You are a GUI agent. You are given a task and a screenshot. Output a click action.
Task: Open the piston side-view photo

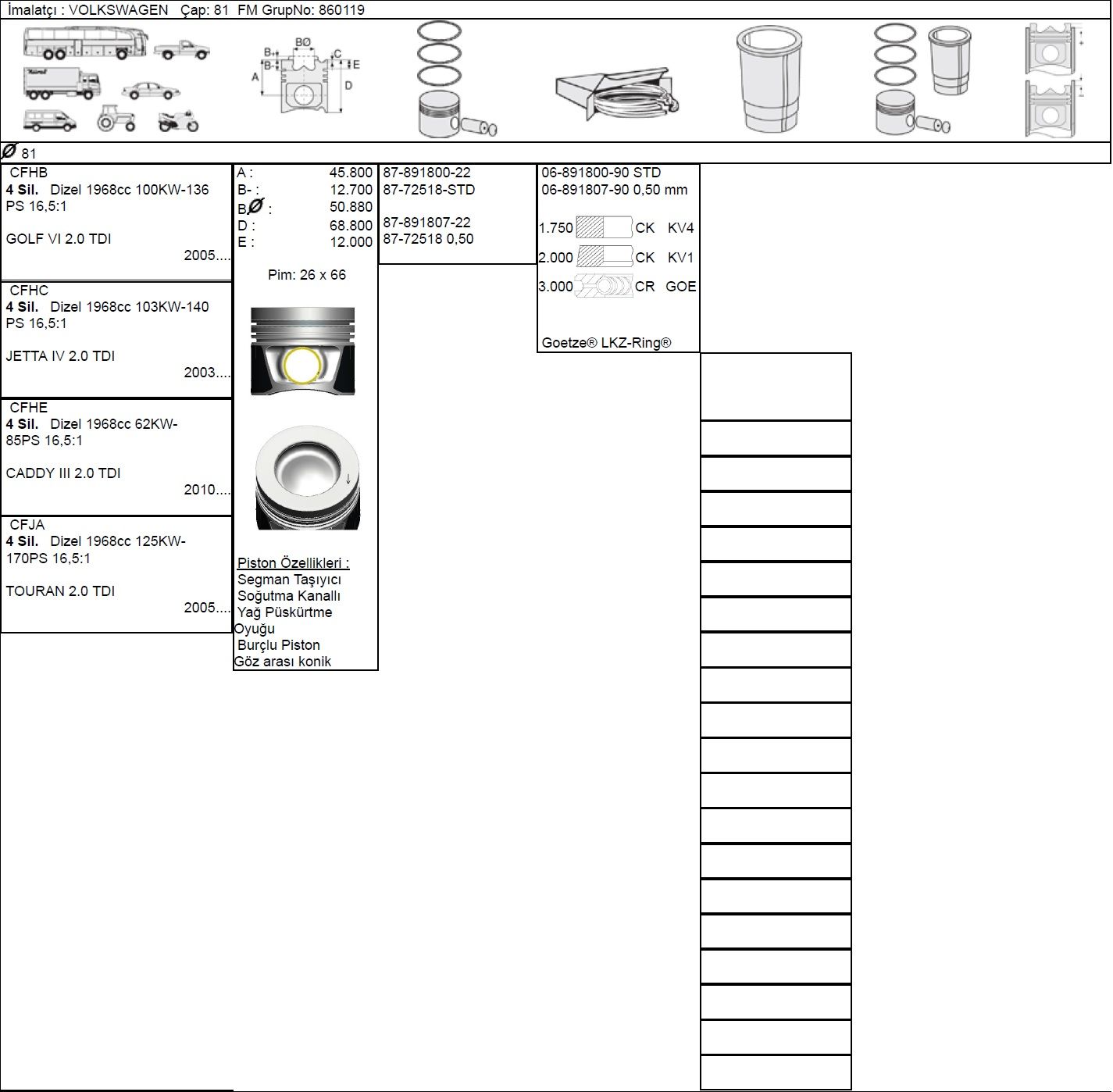(303, 351)
